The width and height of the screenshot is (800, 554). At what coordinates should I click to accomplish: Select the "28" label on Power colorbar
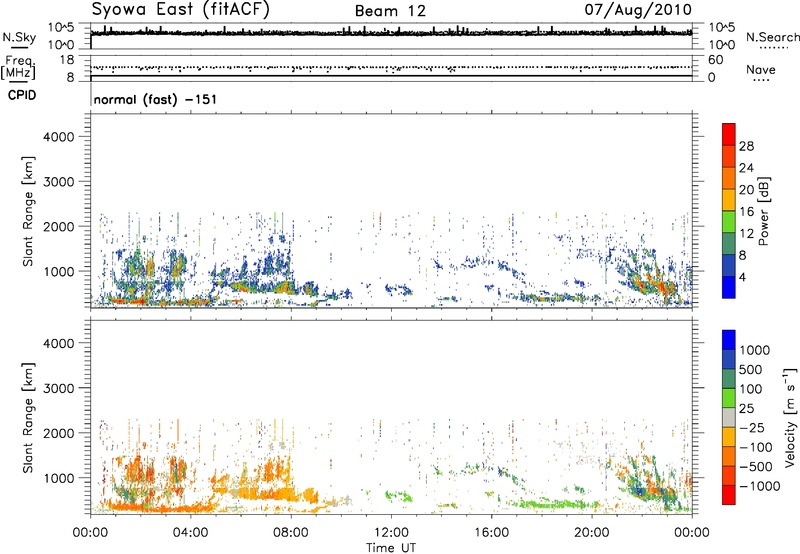tap(746, 146)
